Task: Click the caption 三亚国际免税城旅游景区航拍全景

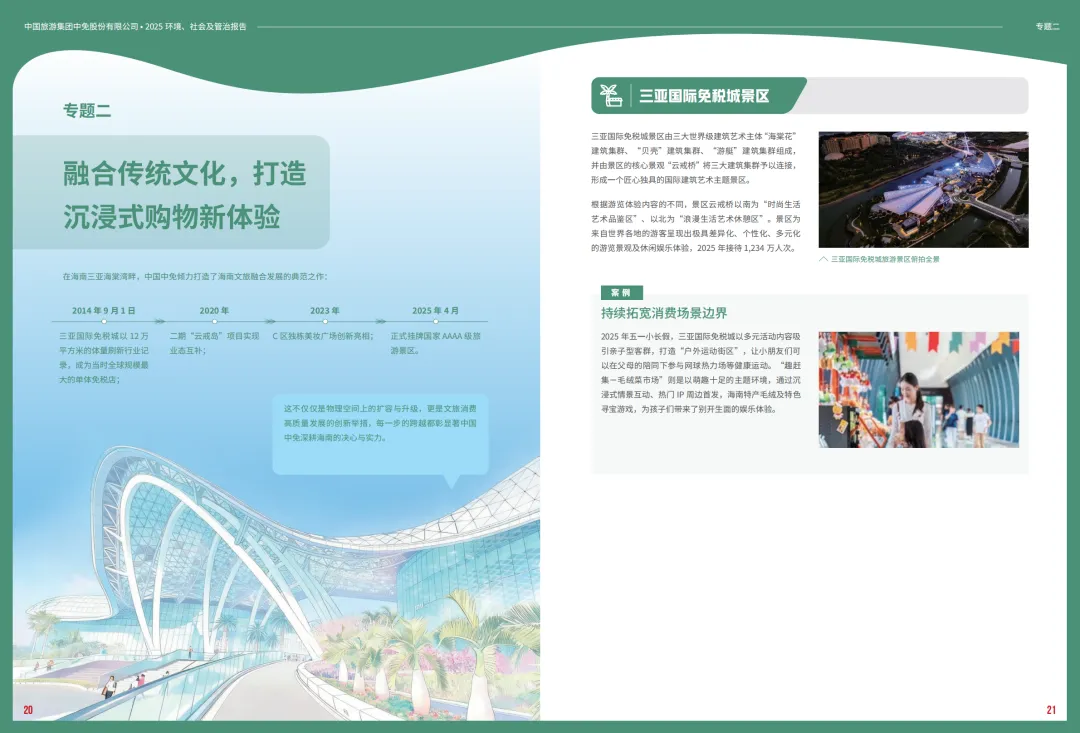Action: click(885, 260)
